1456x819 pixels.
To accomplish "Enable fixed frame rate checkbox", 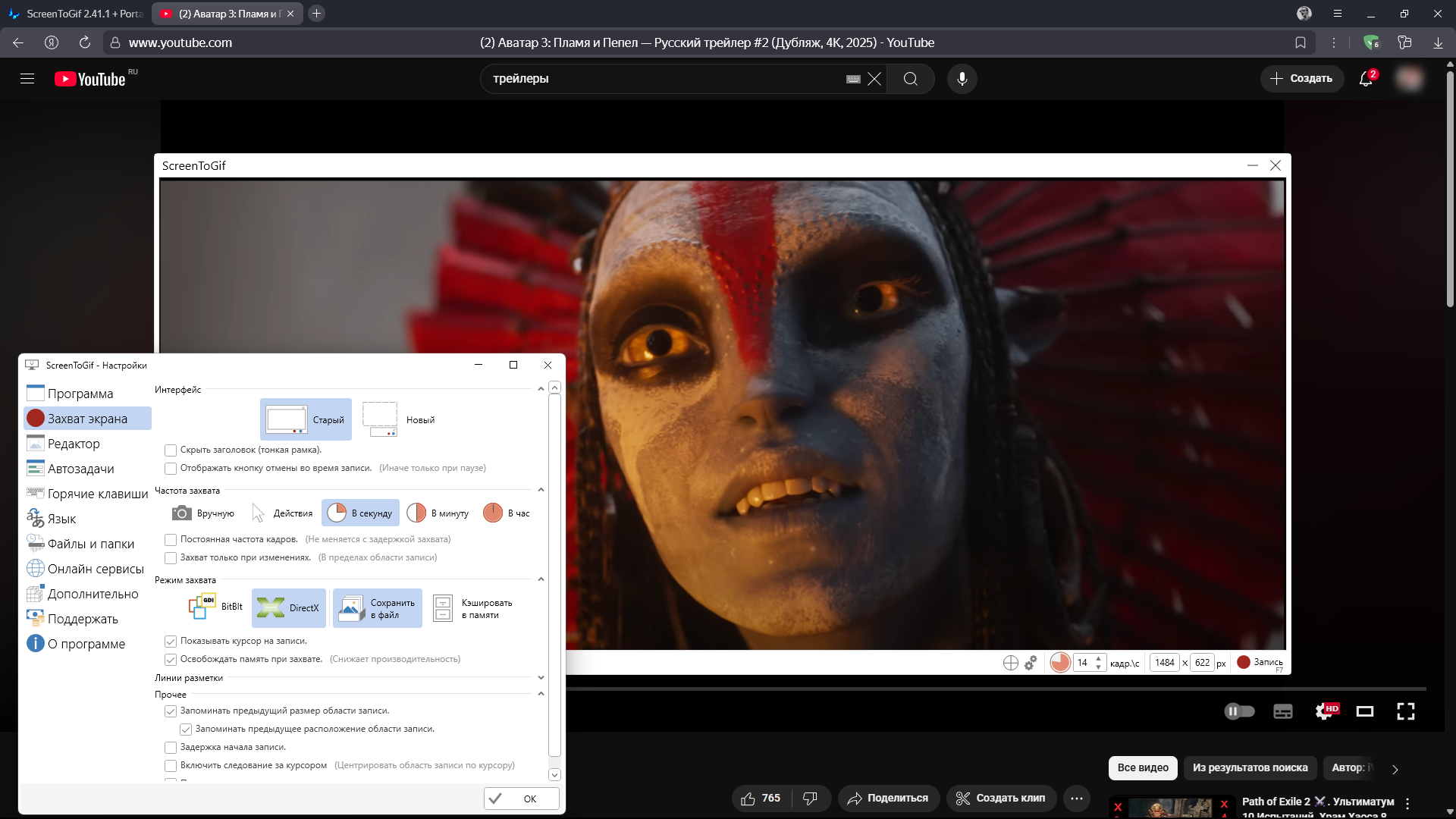I will tap(171, 540).
